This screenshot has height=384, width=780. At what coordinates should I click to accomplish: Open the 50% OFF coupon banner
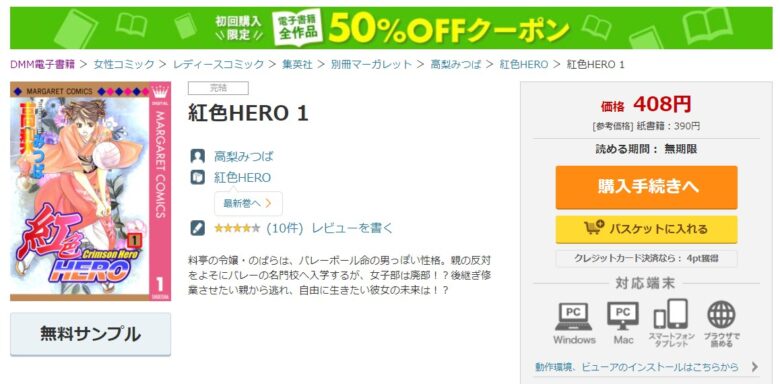click(x=391, y=28)
